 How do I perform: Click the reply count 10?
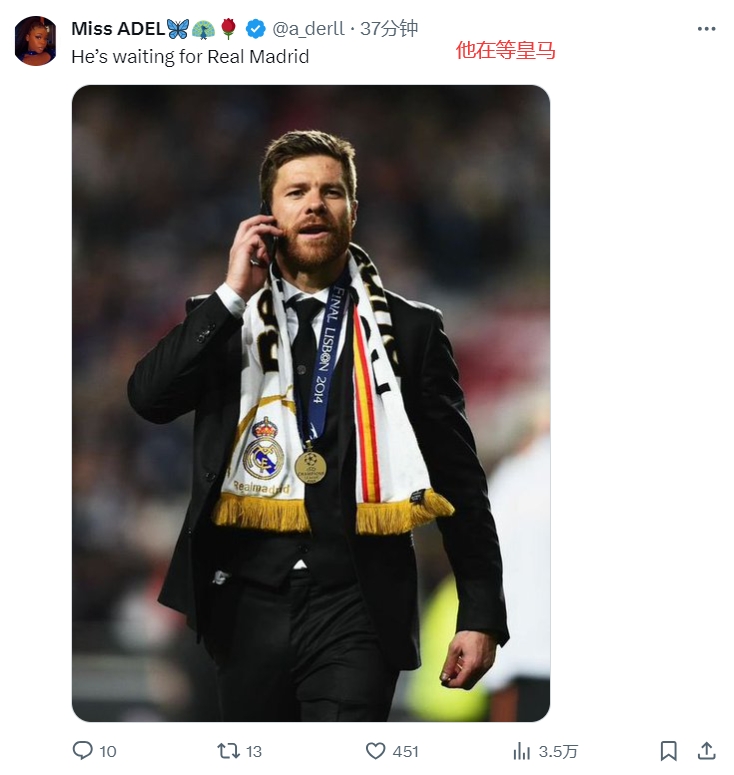point(108,751)
